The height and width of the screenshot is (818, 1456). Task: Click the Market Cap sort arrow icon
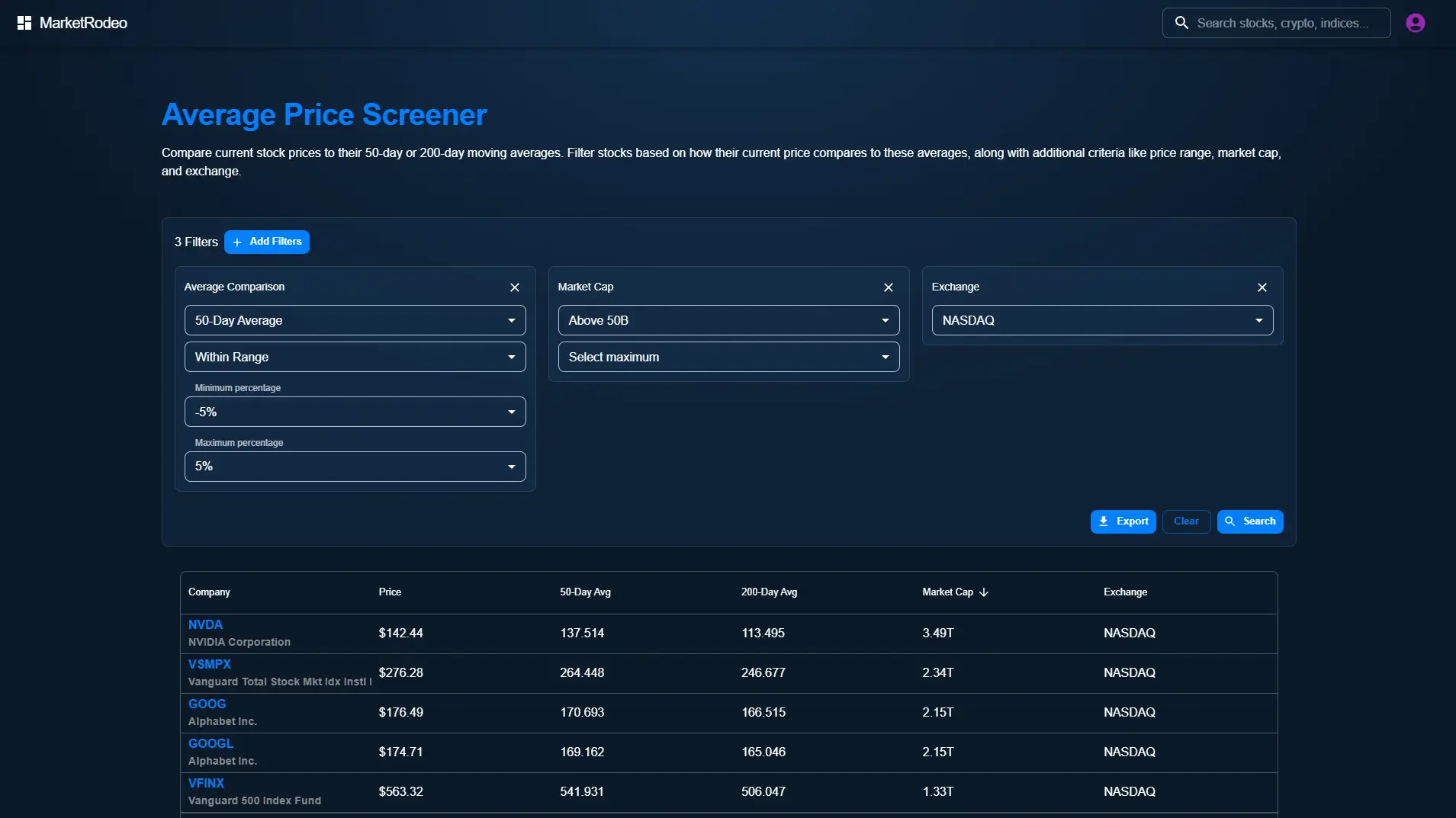coord(984,592)
